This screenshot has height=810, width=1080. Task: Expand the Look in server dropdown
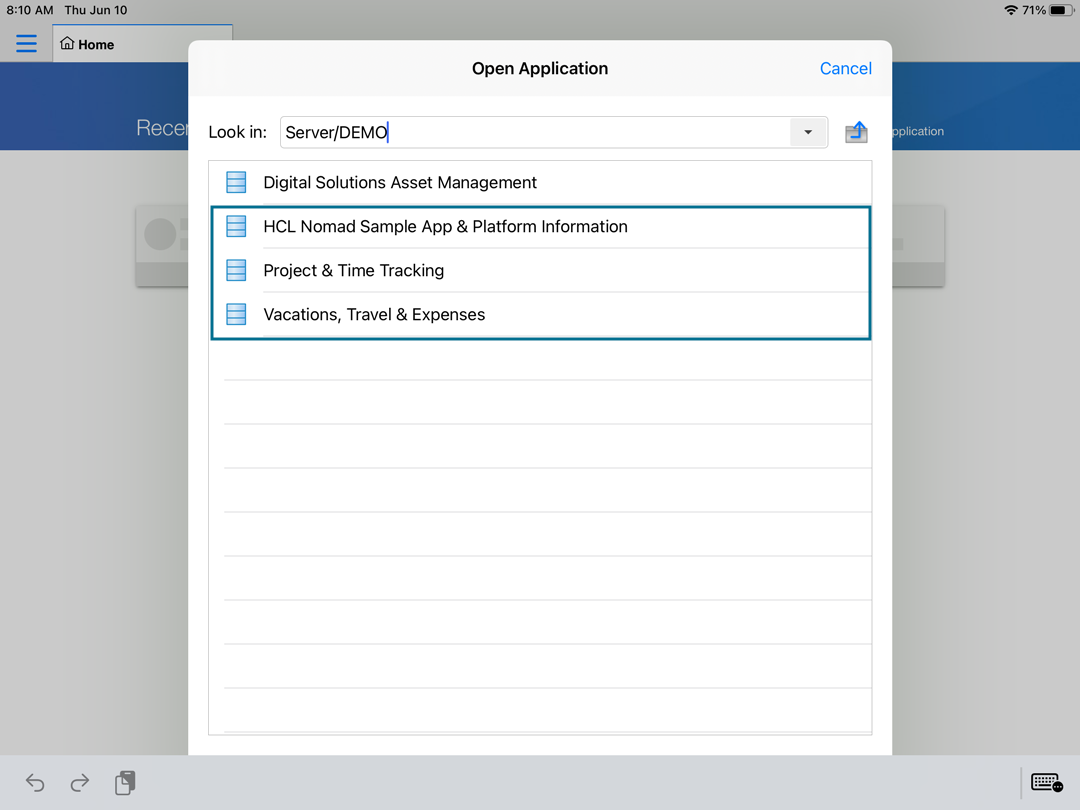(808, 132)
